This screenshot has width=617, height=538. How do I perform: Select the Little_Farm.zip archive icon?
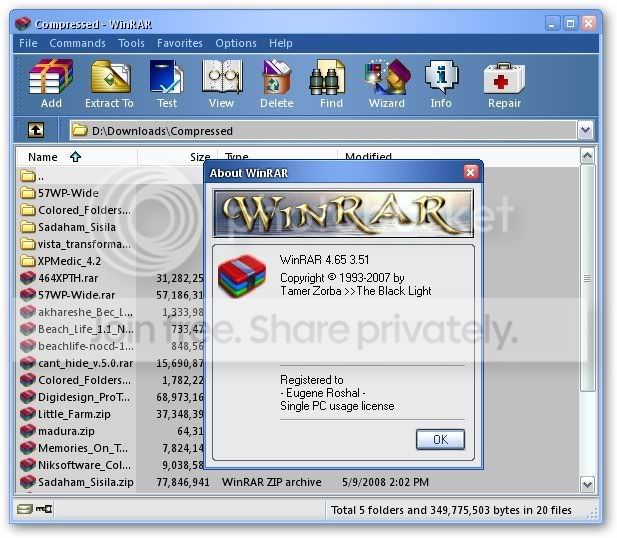[28, 414]
